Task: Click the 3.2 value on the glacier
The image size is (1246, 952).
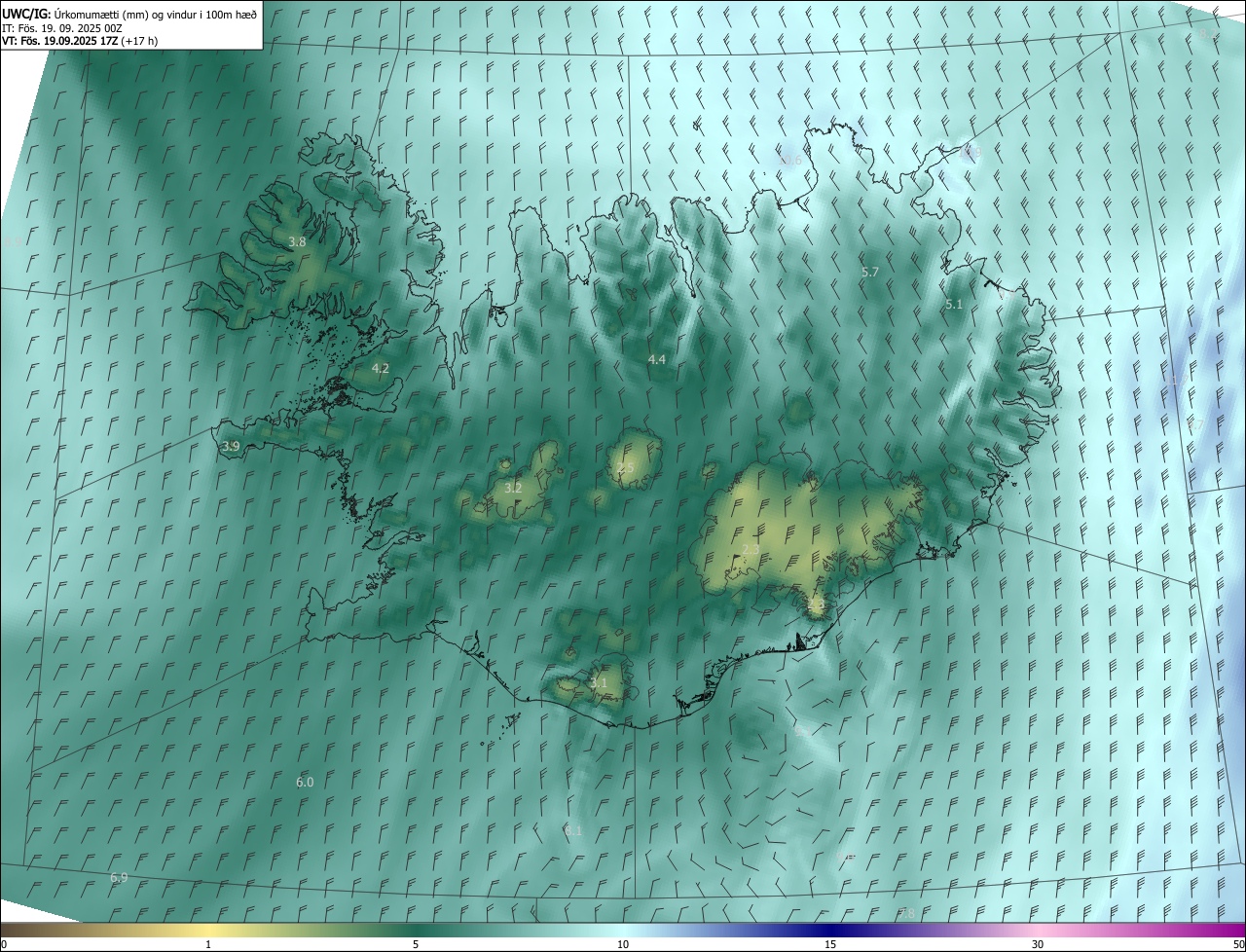Action: (x=513, y=488)
